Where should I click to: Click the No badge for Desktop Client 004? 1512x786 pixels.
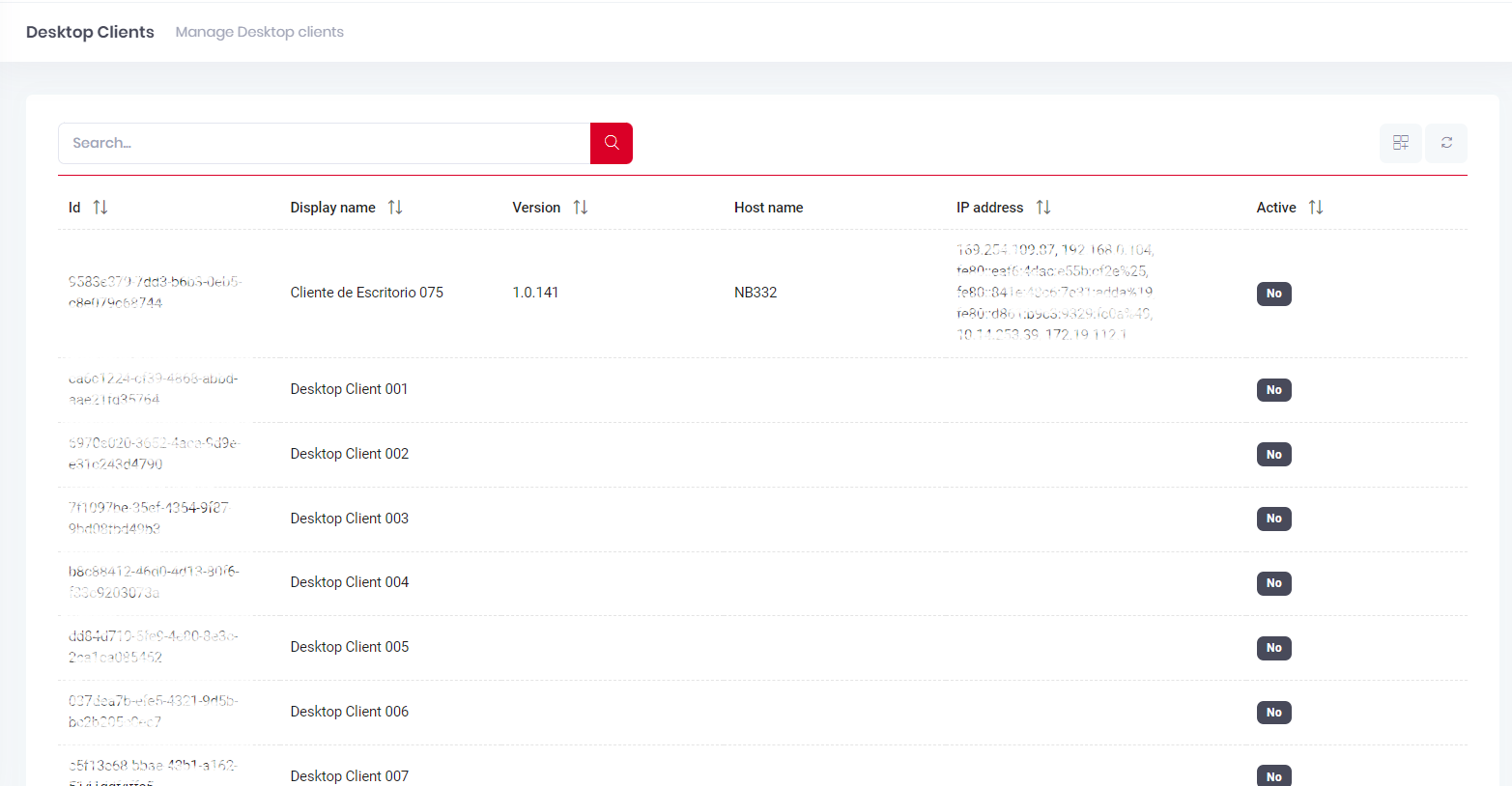(1274, 583)
